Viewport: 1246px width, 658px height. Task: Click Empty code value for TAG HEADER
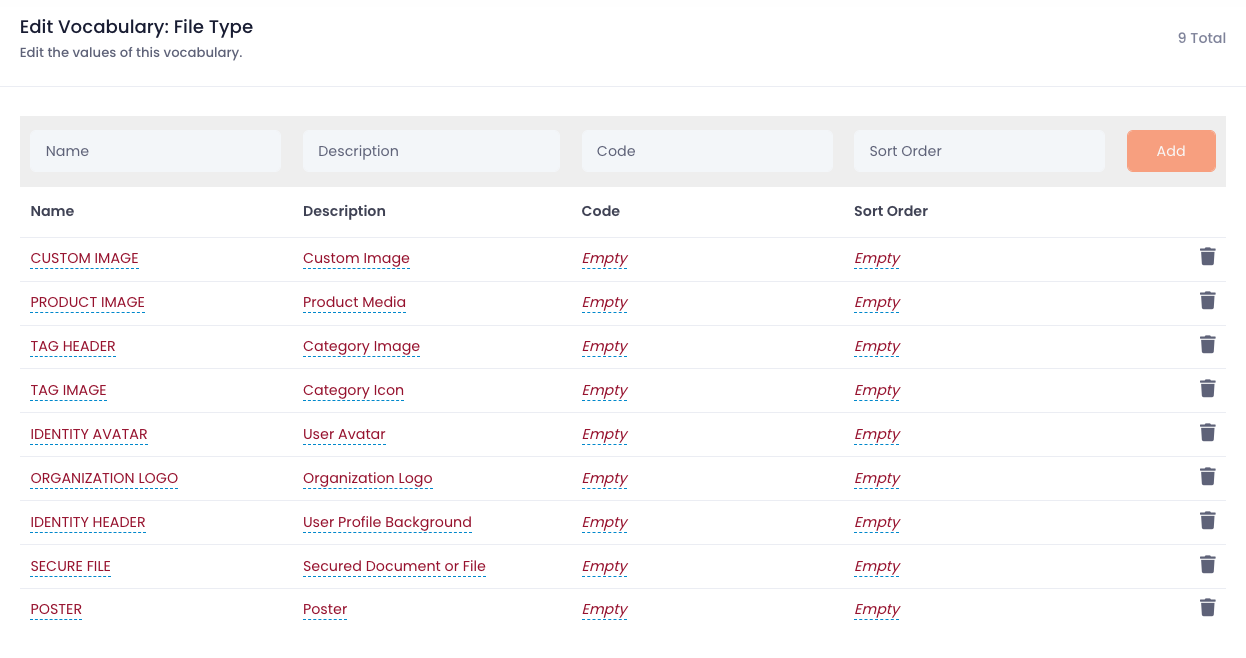pyautogui.click(x=604, y=346)
